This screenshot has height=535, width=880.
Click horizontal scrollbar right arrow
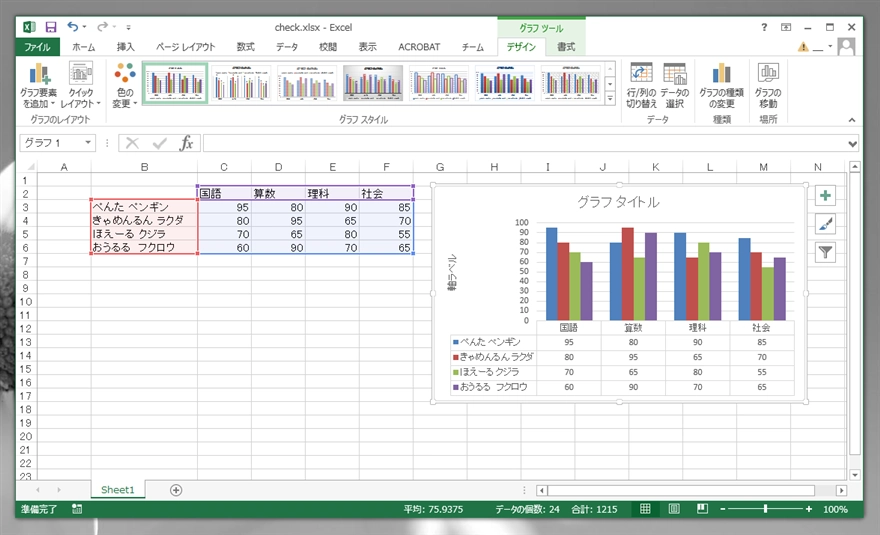[x=841, y=490]
